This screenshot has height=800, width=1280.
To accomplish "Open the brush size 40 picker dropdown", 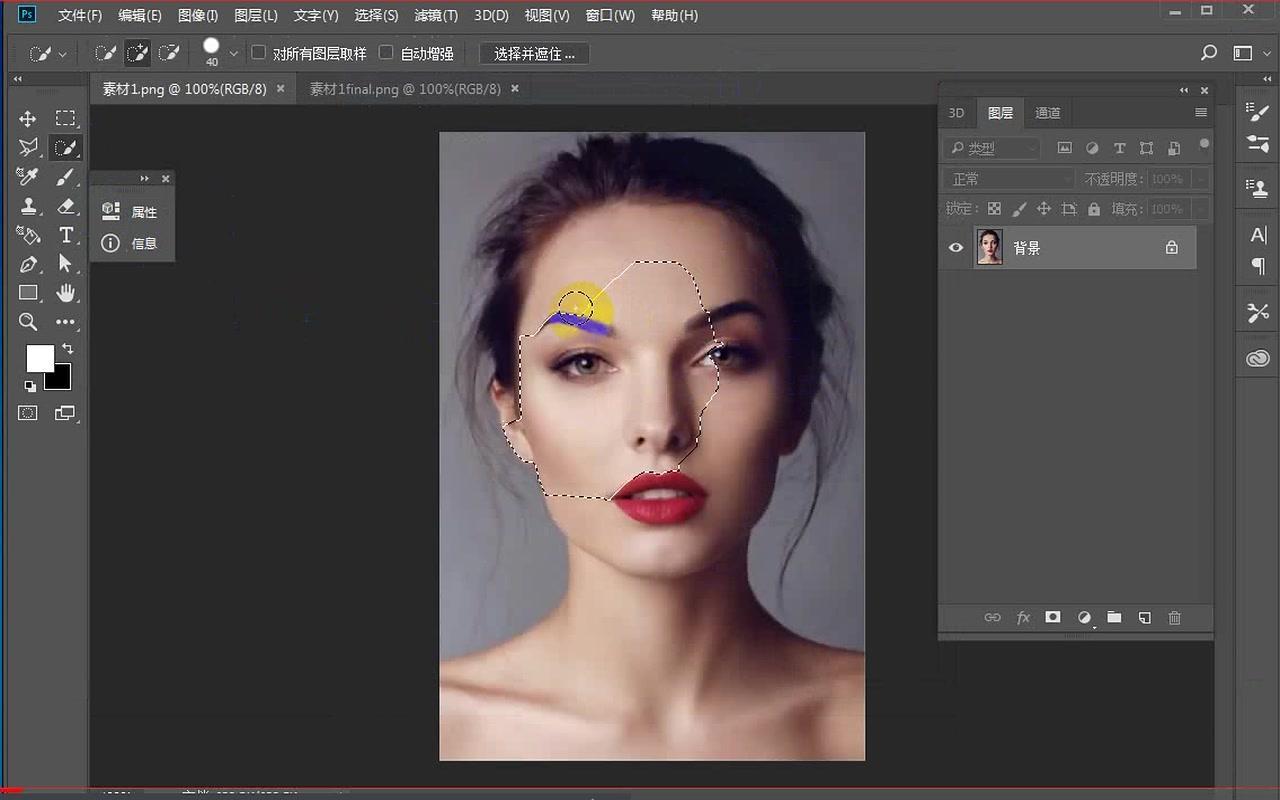I will (234, 53).
